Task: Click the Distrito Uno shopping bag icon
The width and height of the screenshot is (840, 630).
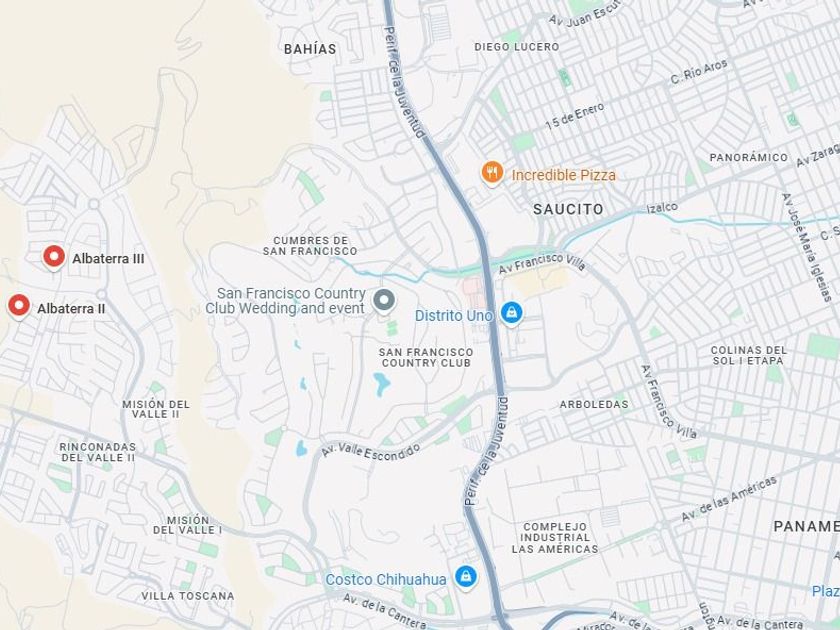Action: pyautogui.click(x=512, y=313)
